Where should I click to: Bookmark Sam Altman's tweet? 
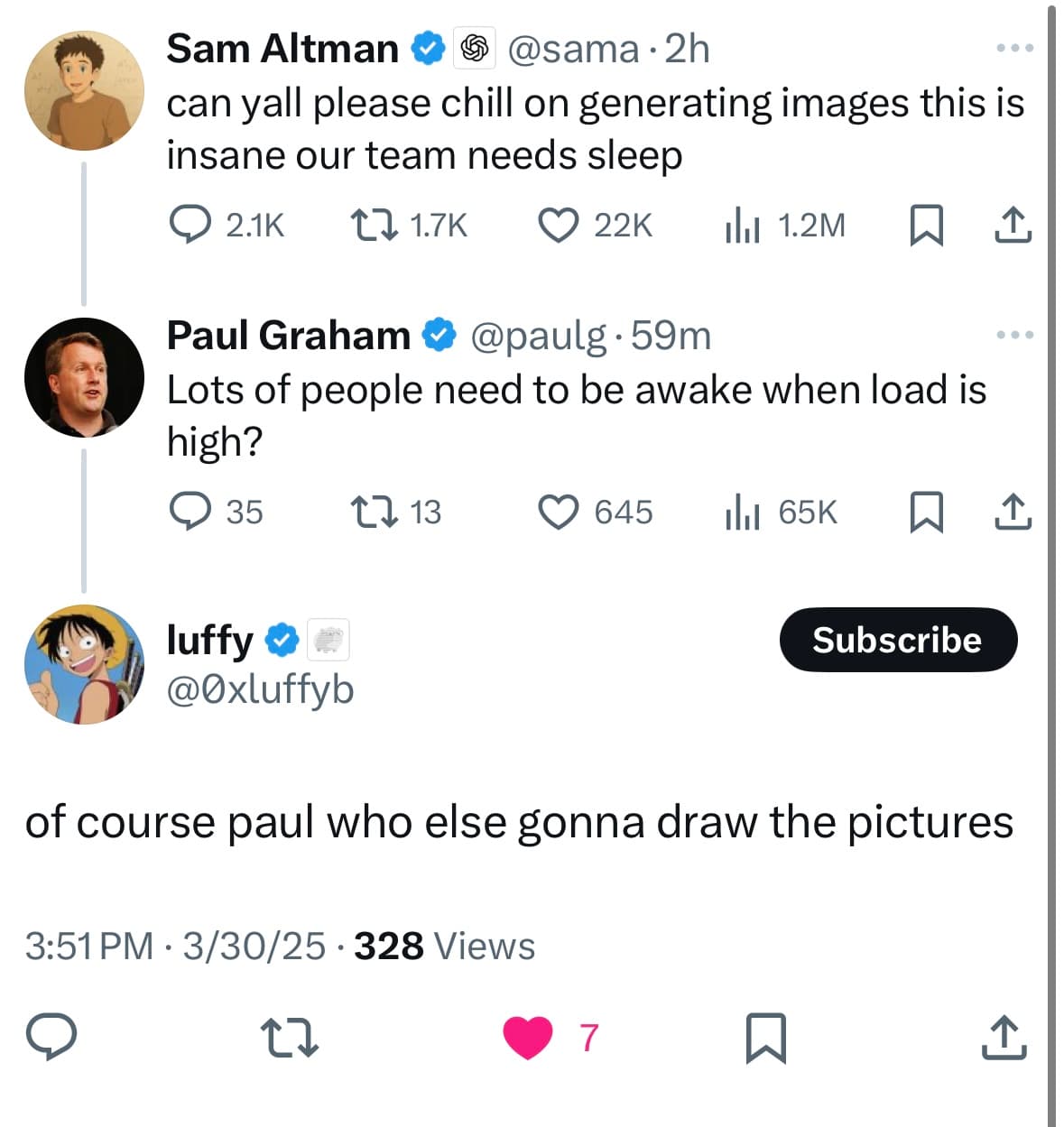926,225
